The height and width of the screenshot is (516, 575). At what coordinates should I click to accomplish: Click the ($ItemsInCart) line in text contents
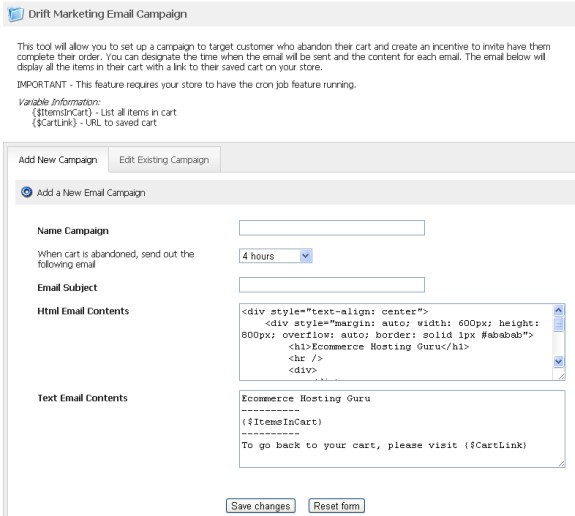282,422
